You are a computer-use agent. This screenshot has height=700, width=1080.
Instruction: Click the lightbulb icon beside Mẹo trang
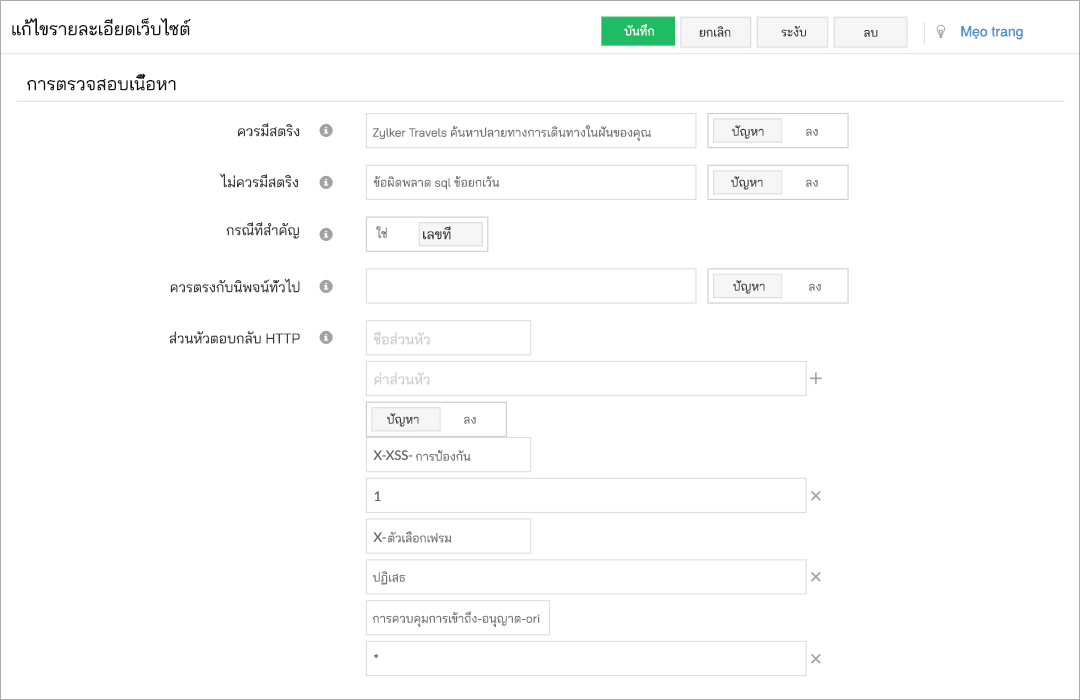click(x=940, y=31)
